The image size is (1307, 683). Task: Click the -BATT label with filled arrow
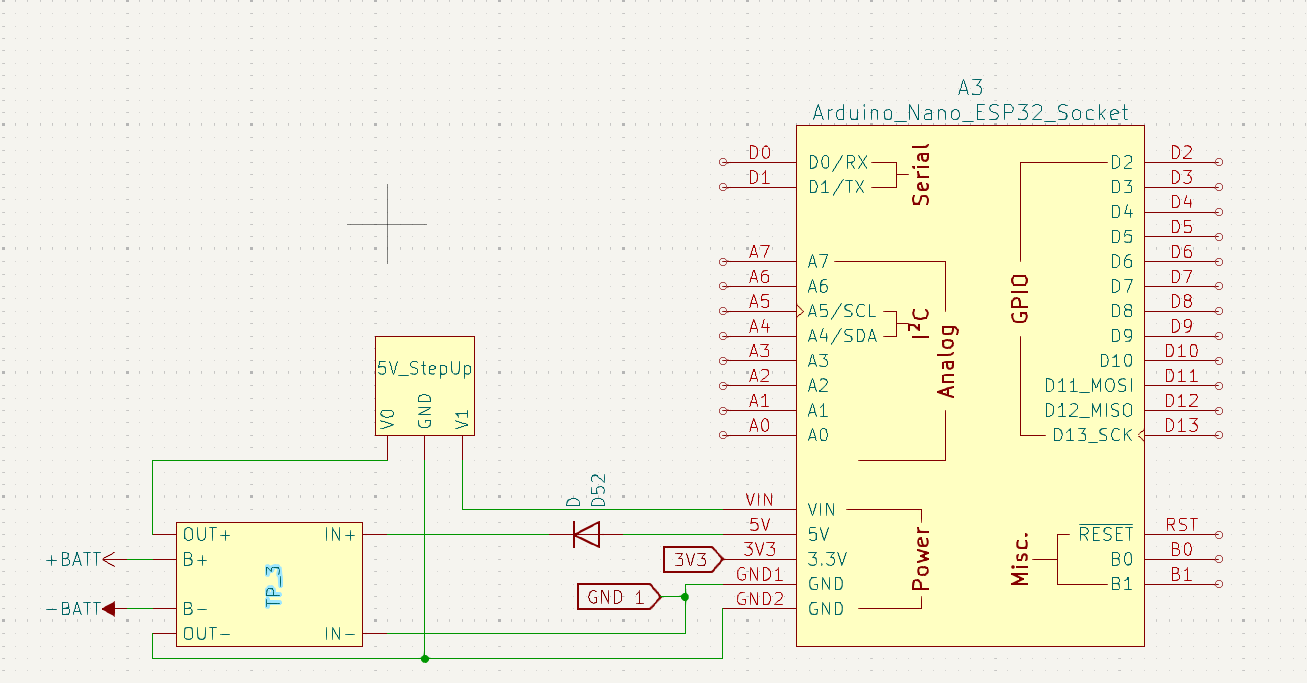pyautogui.click(x=108, y=608)
